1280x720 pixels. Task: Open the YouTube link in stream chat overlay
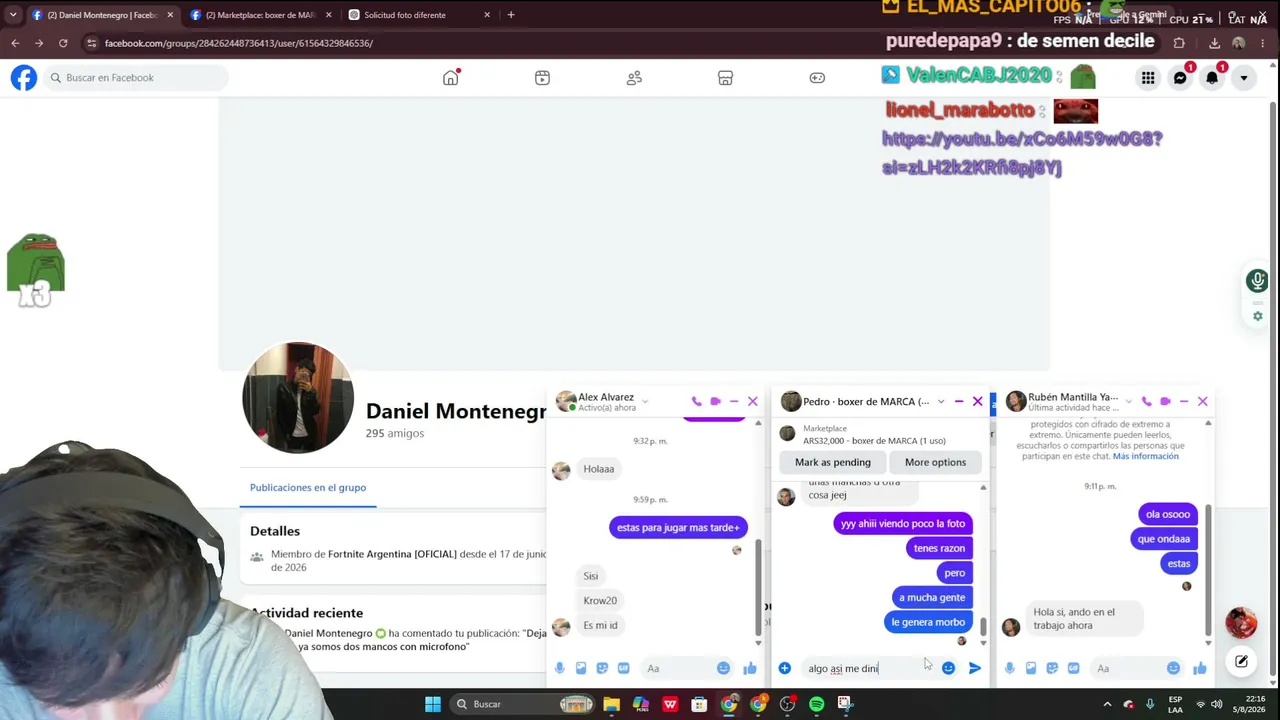(x=1022, y=153)
